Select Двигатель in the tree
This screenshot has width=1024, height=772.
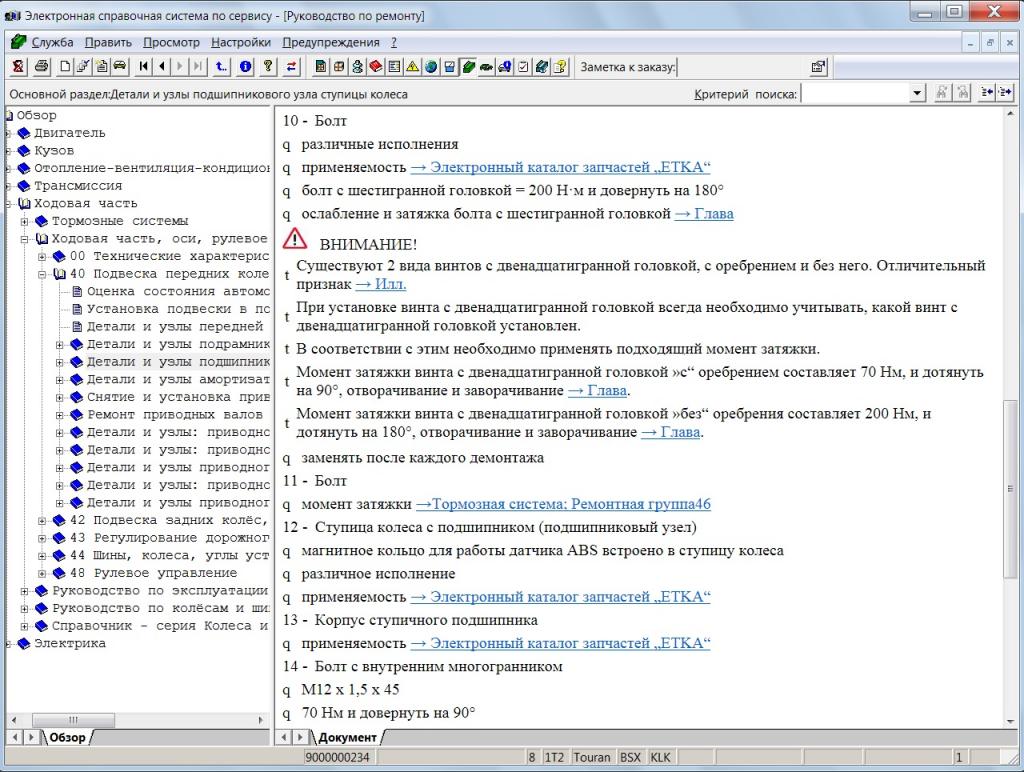click(x=69, y=133)
